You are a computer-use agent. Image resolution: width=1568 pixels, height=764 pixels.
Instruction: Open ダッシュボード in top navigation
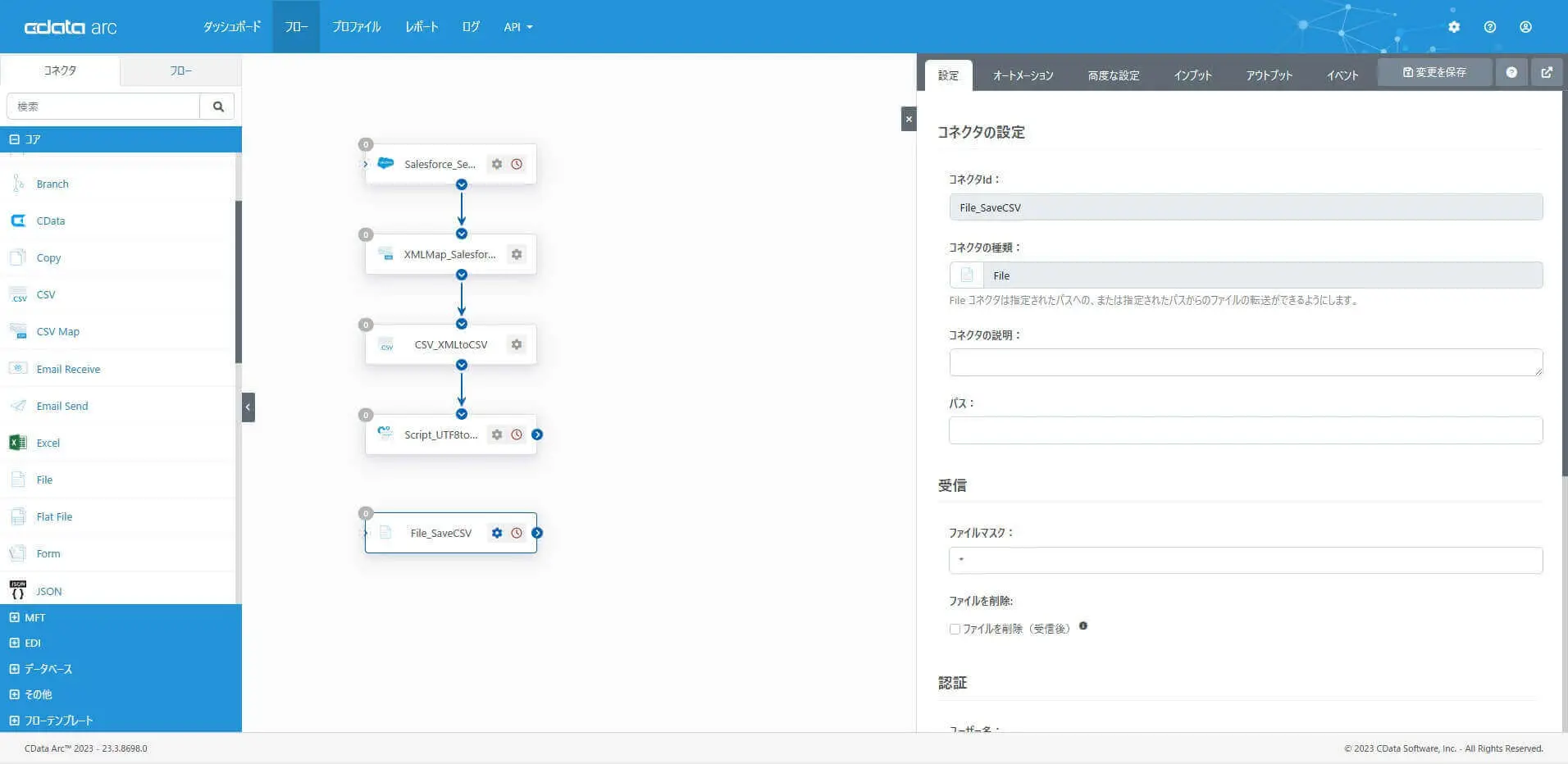click(x=232, y=27)
